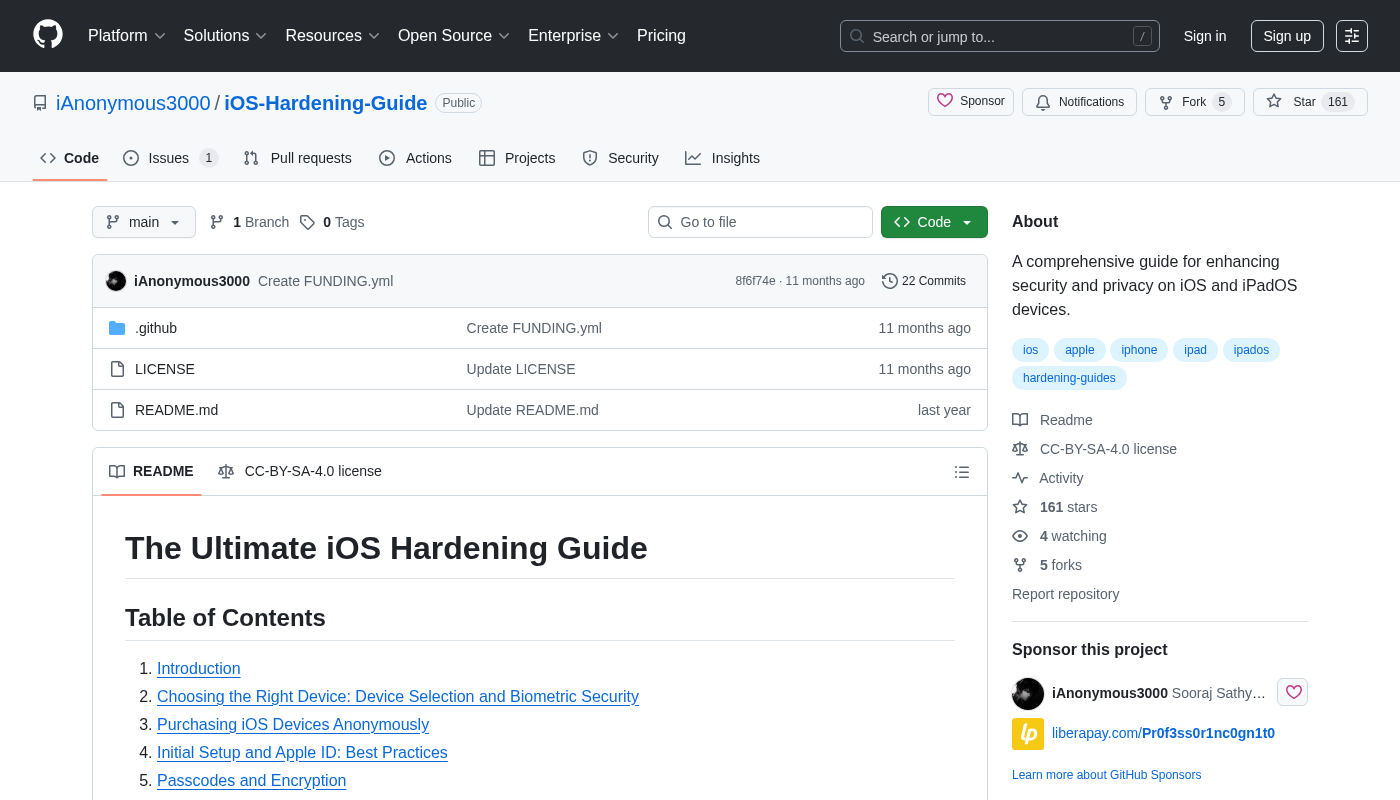Open the global navigation settings icon
This screenshot has width=1400, height=800.
(1351, 36)
